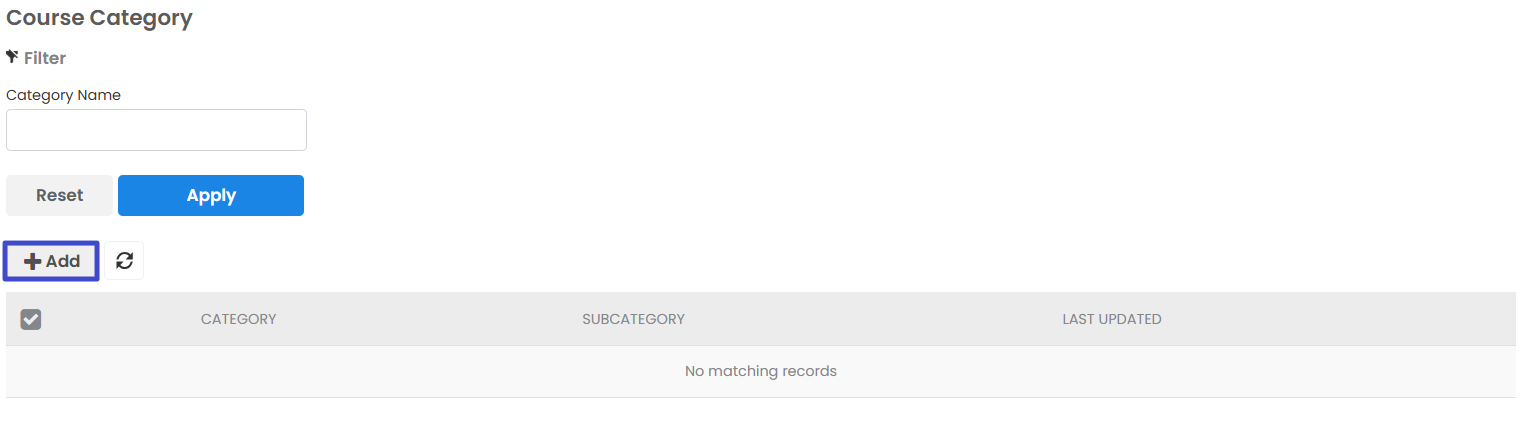Click the word Apply on blue button
This screenshot has width=1525, height=435.
[211, 195]
